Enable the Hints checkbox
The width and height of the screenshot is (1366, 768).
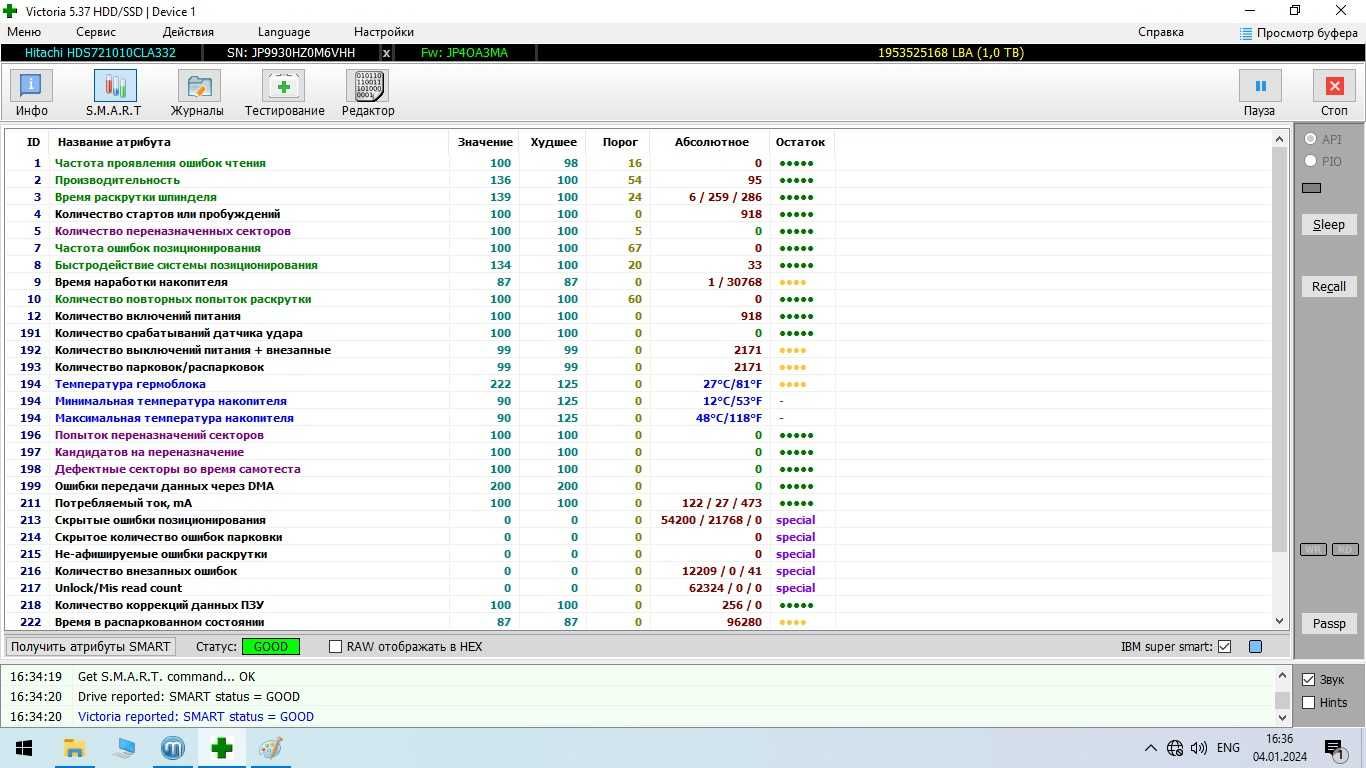pos(1308,702)
